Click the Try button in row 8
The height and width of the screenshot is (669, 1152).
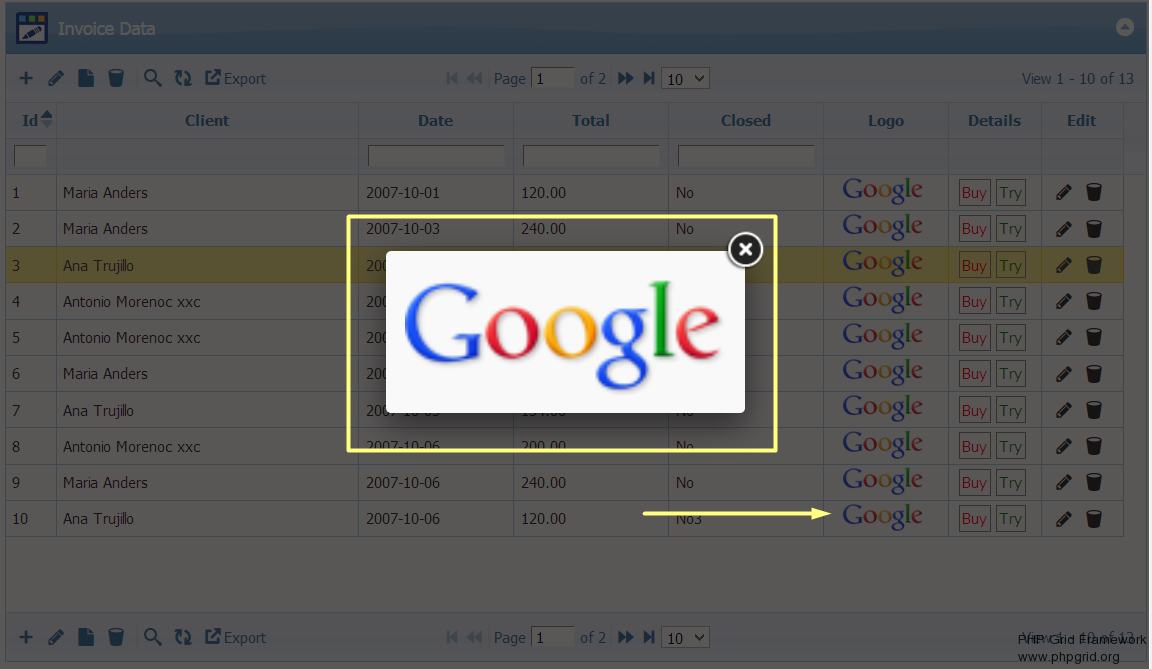[x=1010, y=447]
